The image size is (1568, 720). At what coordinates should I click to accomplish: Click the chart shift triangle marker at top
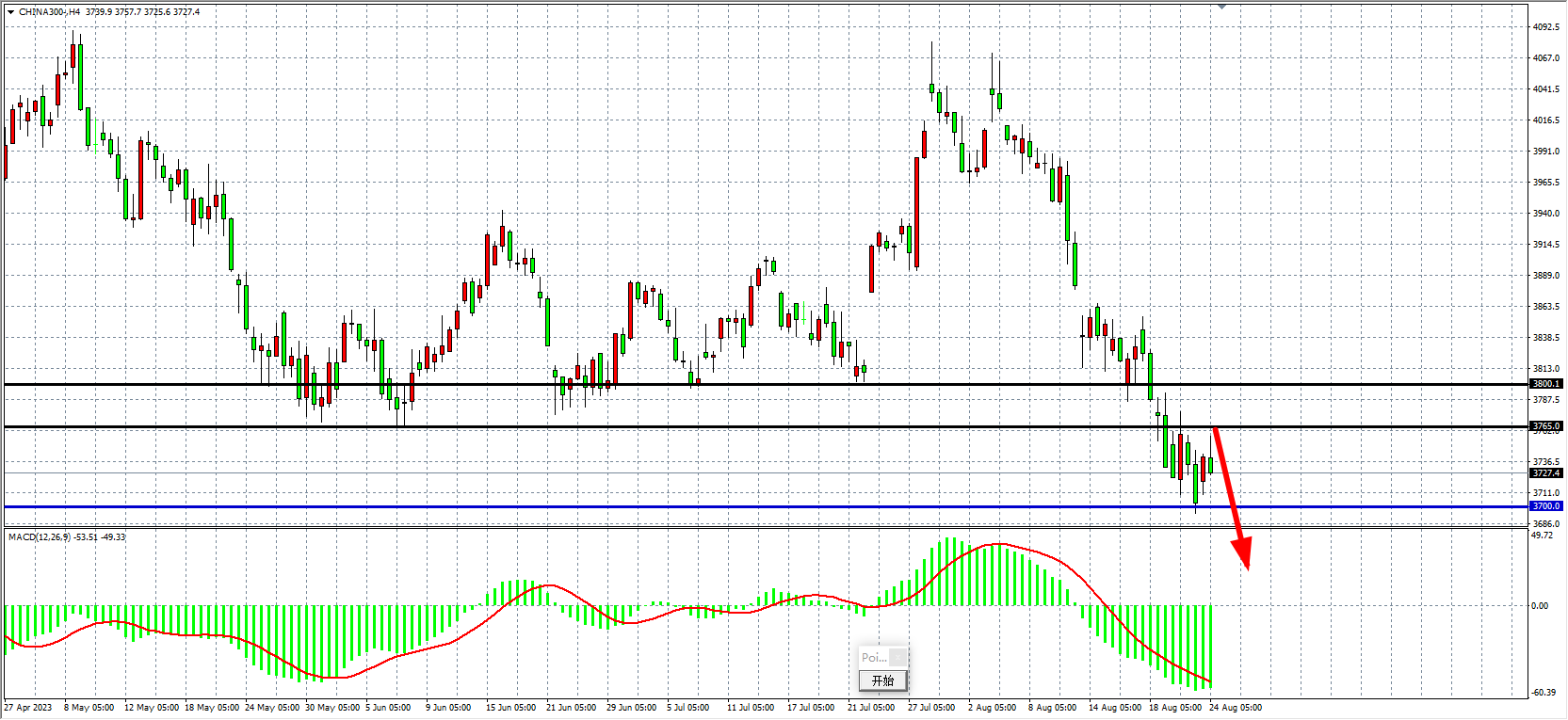point(1221,7)
